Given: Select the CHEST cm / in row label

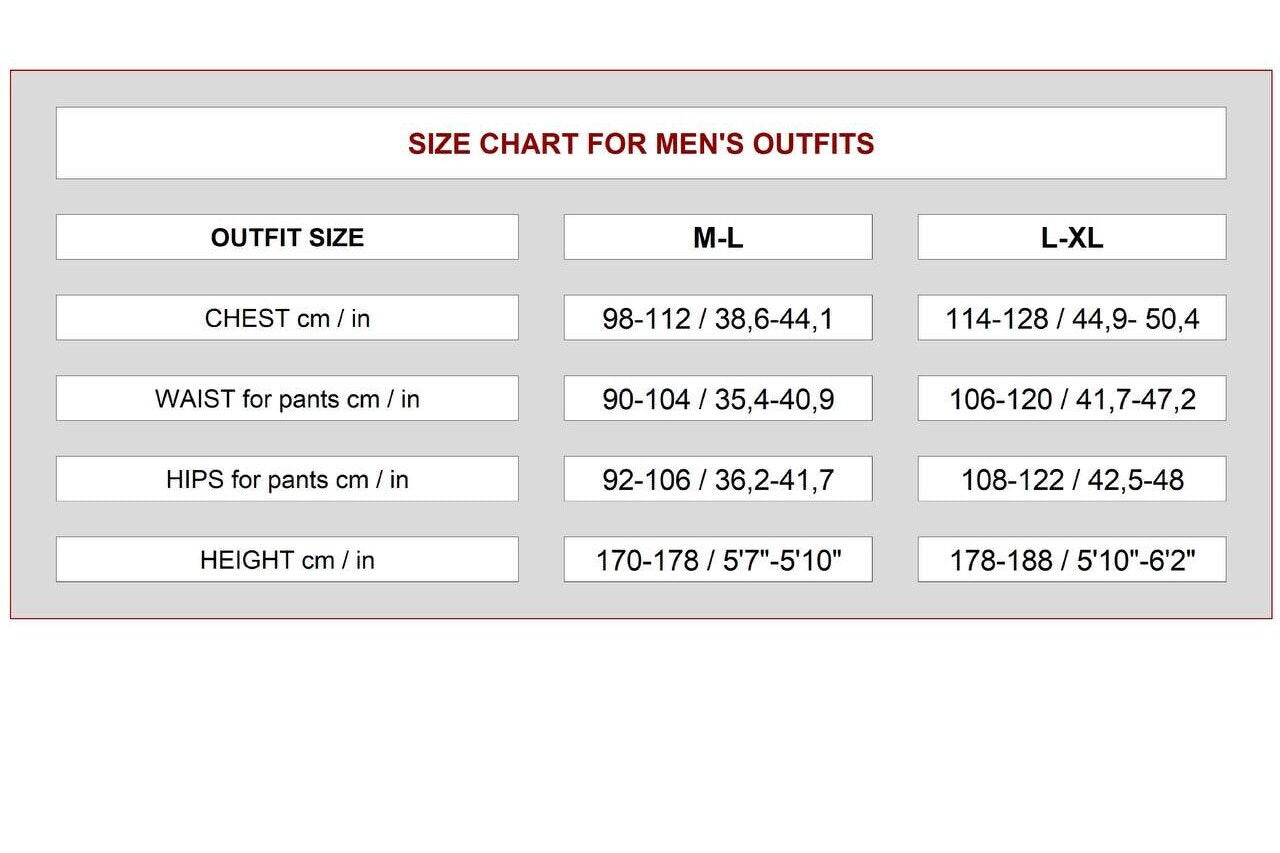Looking at the screenshot, I should [287, 318].
